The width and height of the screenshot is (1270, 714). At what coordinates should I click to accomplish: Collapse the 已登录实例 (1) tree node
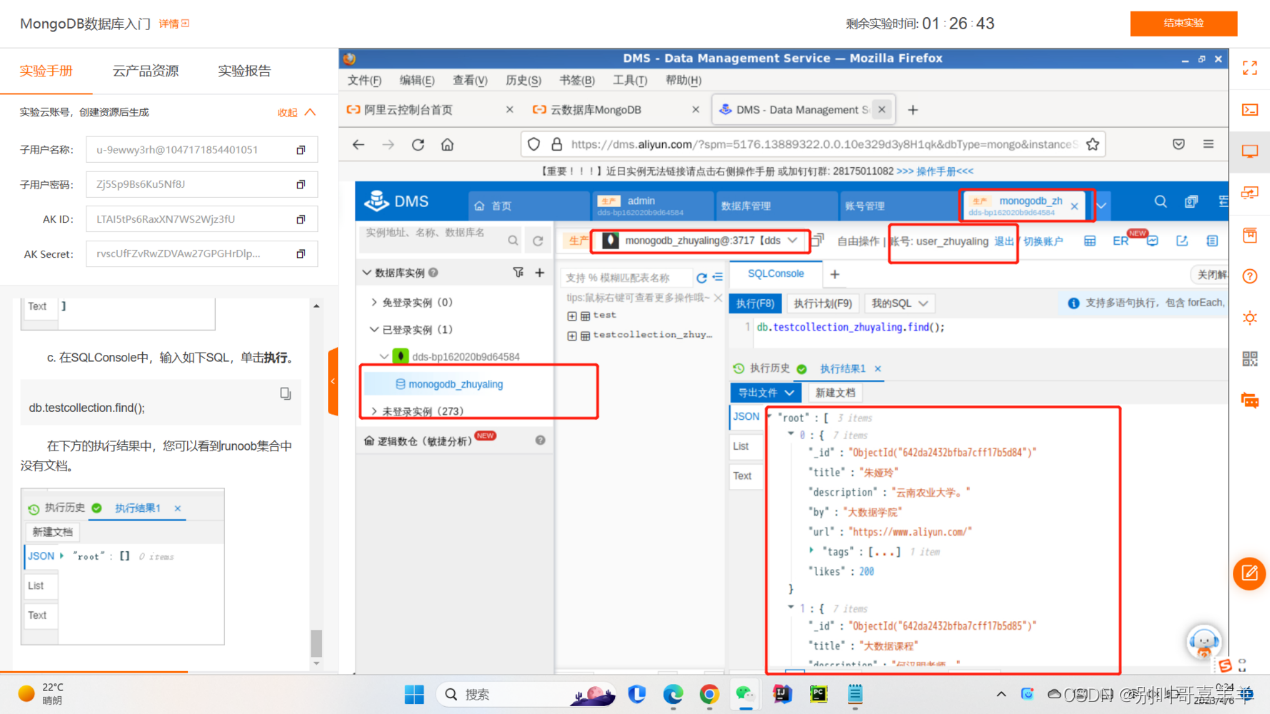click(375, 330)
